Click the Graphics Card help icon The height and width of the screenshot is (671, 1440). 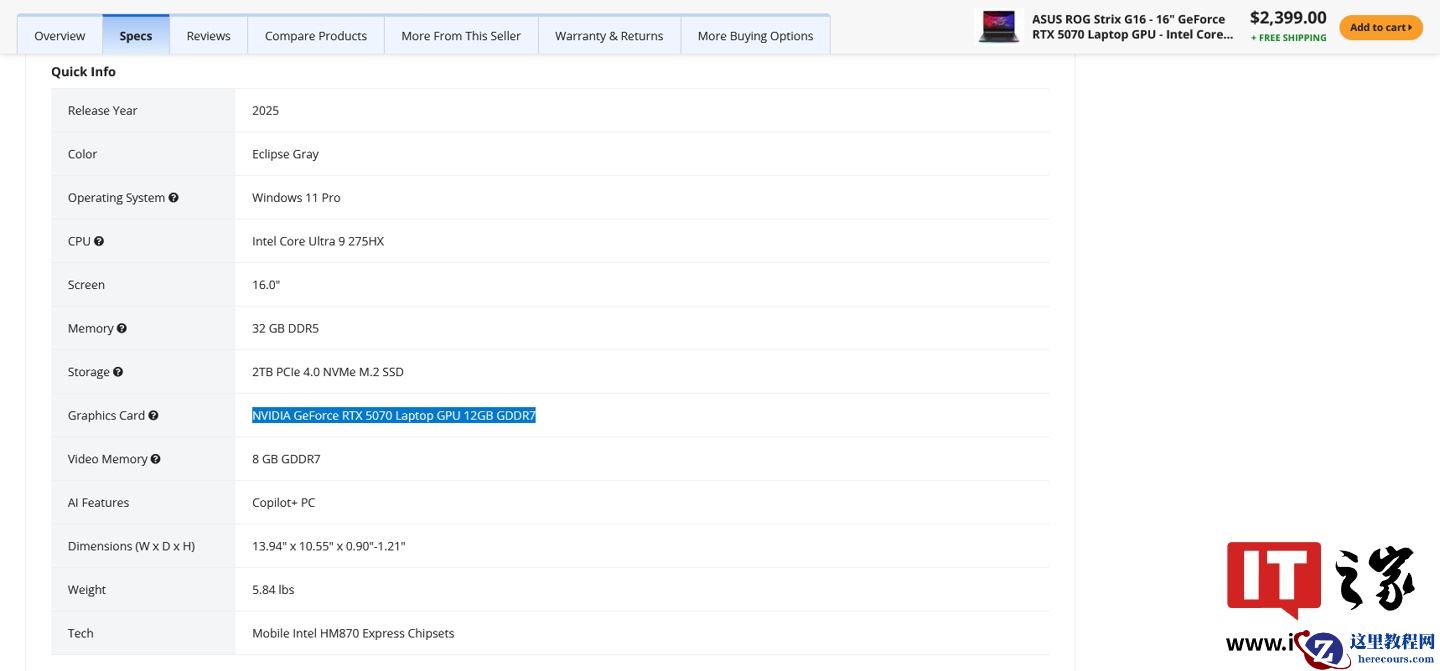point(153,415)
